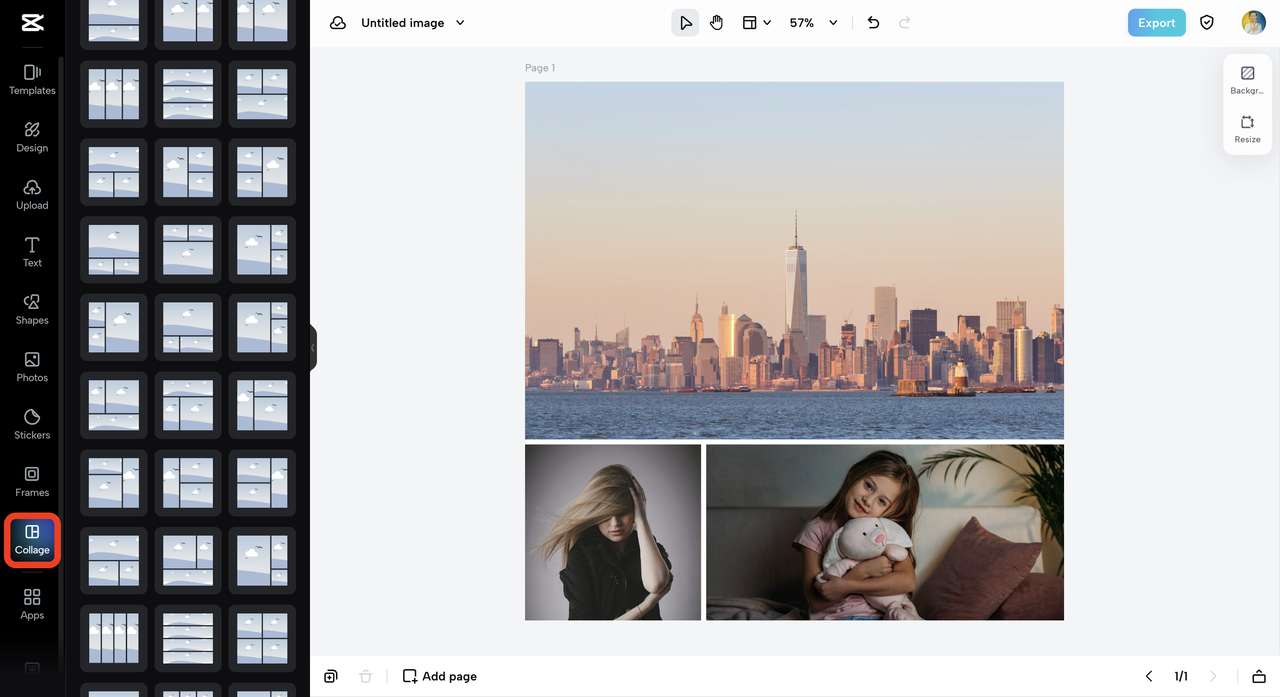
Task: Click the duplicate page icon
Action: click(331, 677)
